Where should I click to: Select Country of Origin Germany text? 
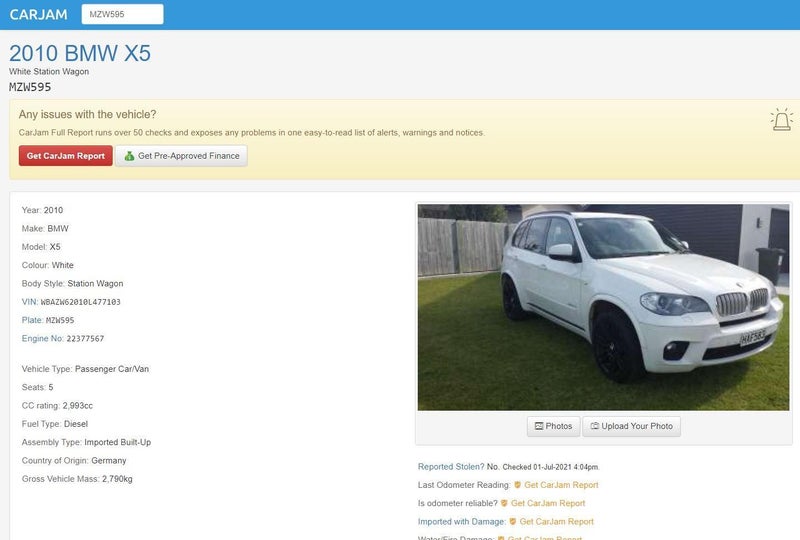click(74, 461)
